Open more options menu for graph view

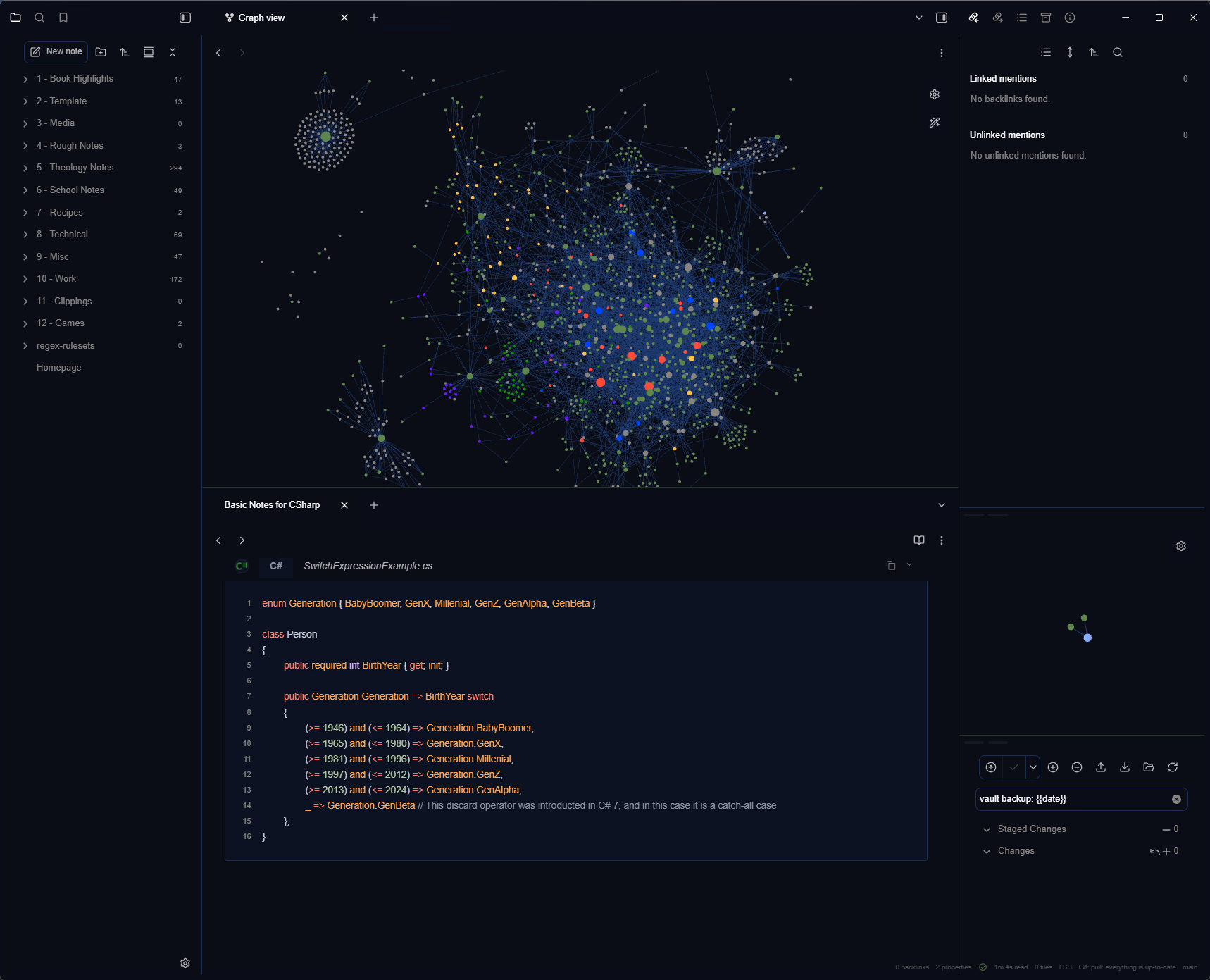pos(942,53)
